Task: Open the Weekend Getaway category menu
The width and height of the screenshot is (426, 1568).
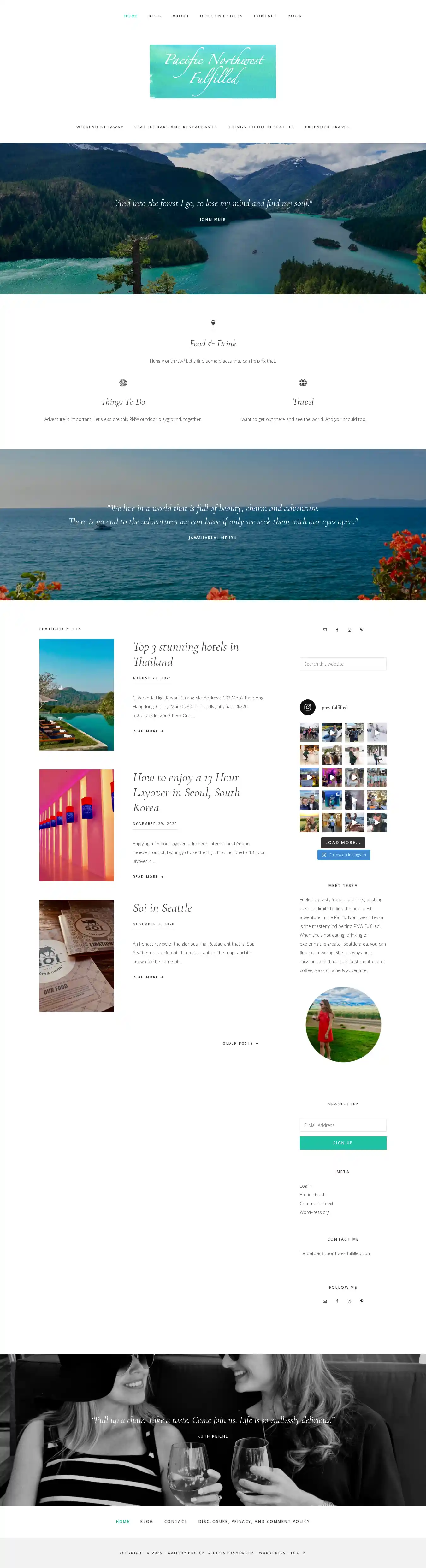Action: [100, 127]
